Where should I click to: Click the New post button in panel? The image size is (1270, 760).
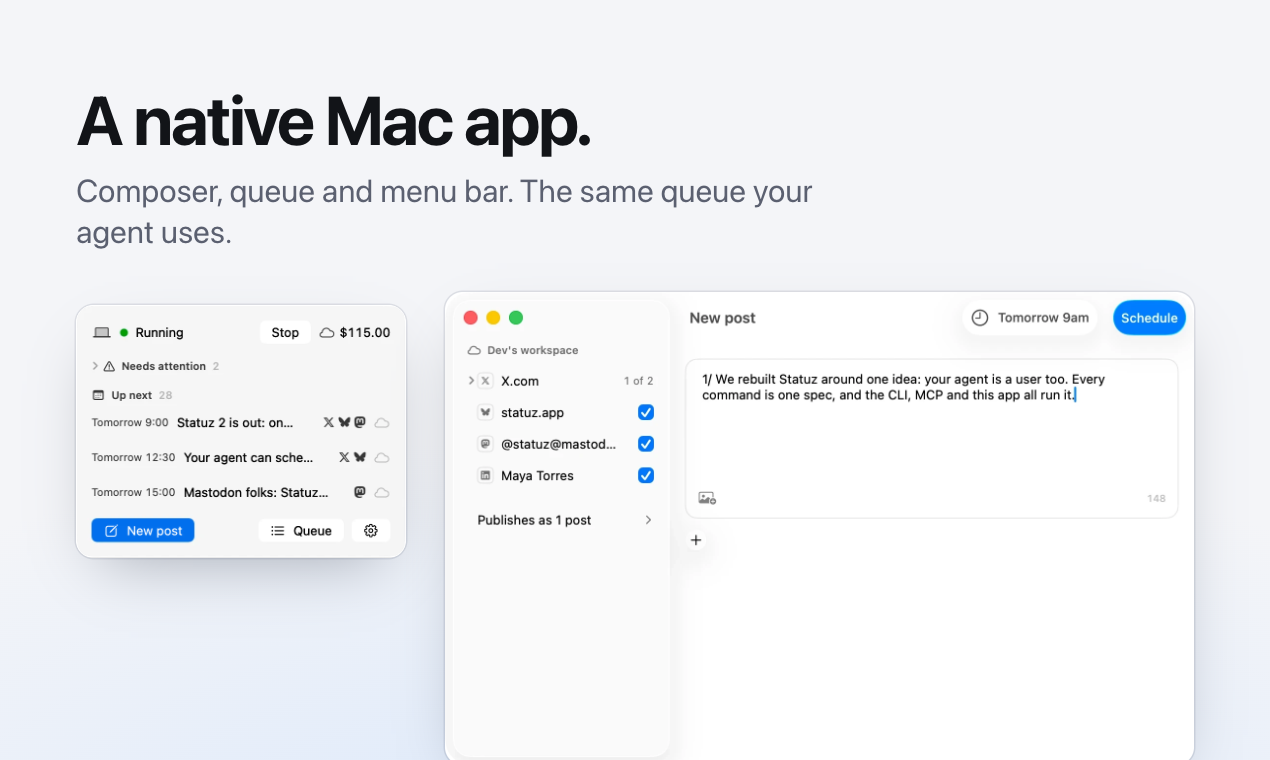coord(143,531)
